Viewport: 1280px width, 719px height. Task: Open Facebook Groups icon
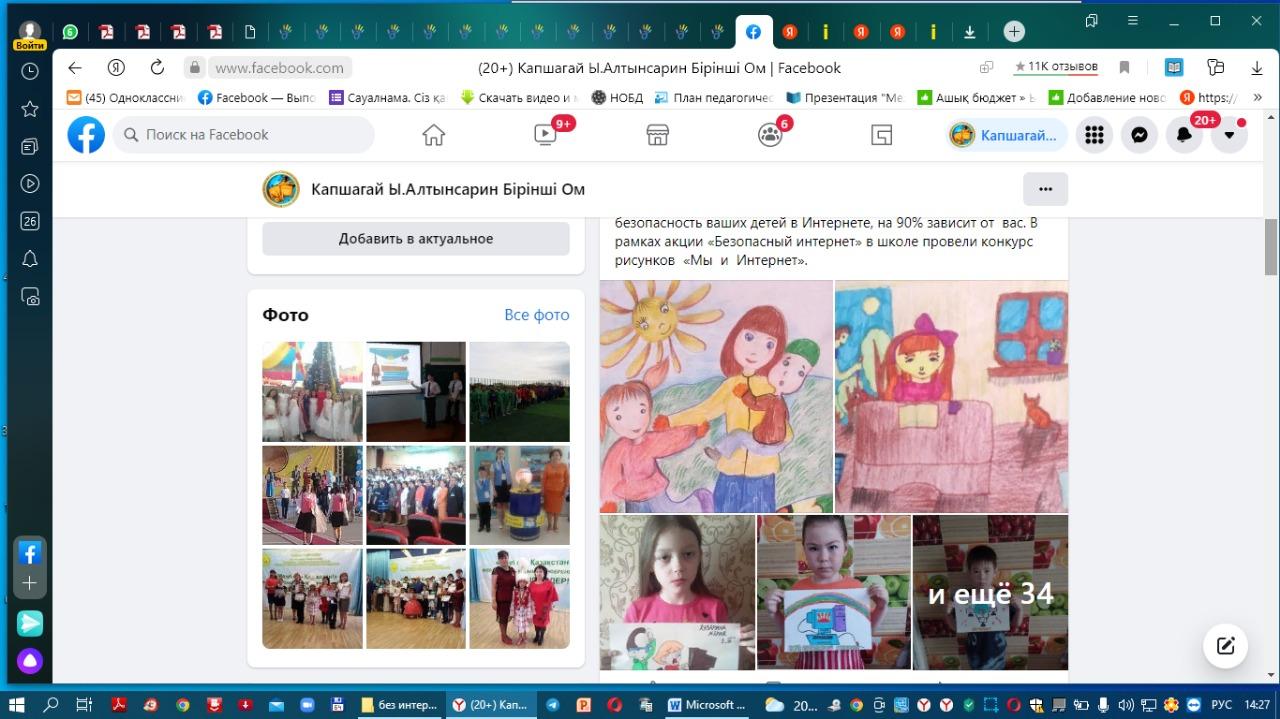pyautogui.click(x=769, y=135)
